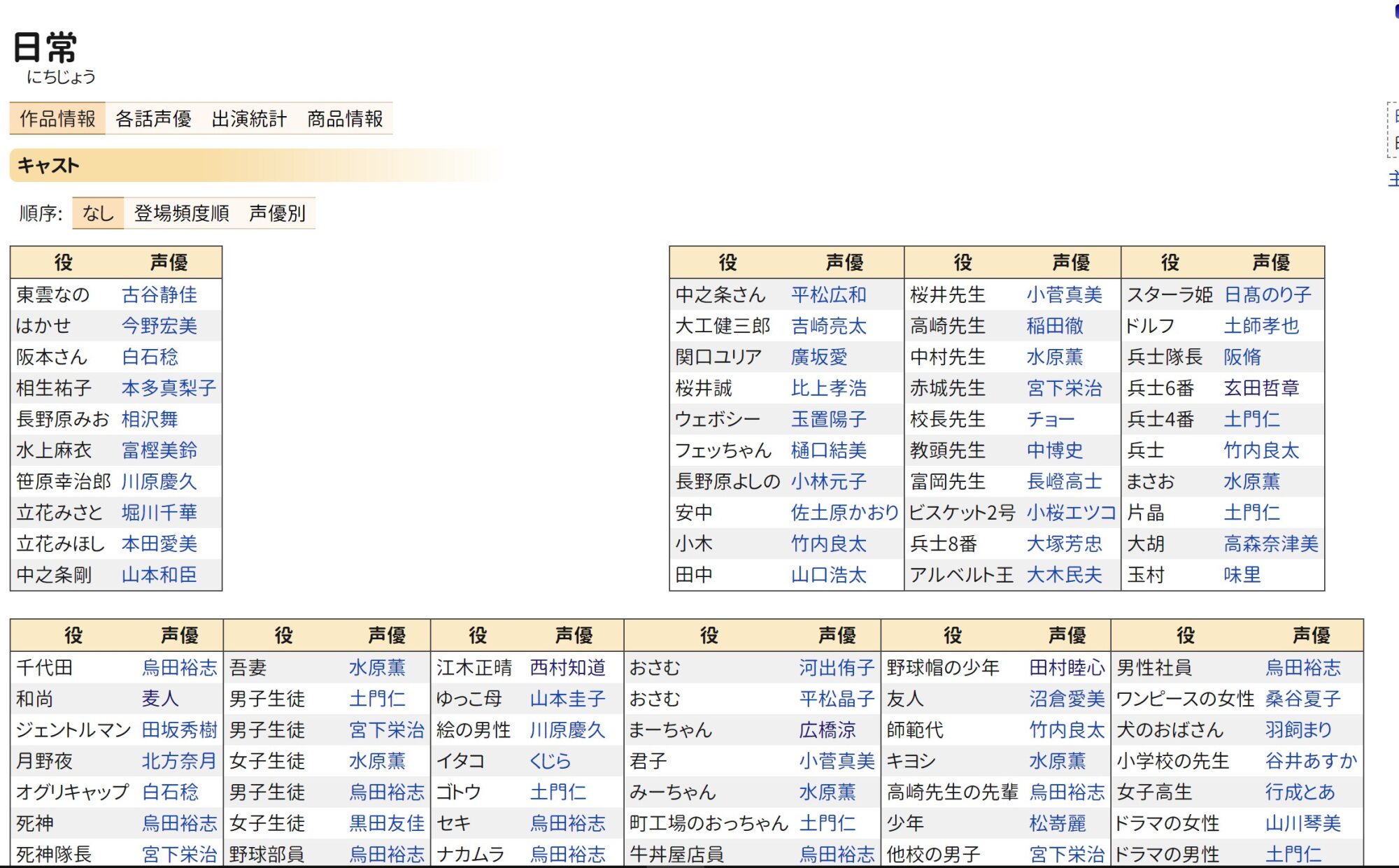1399x868 pixels.
Task: Click 水原薫 next to 中村先生
Action: pyautogui.click(x=1055, y=357)
